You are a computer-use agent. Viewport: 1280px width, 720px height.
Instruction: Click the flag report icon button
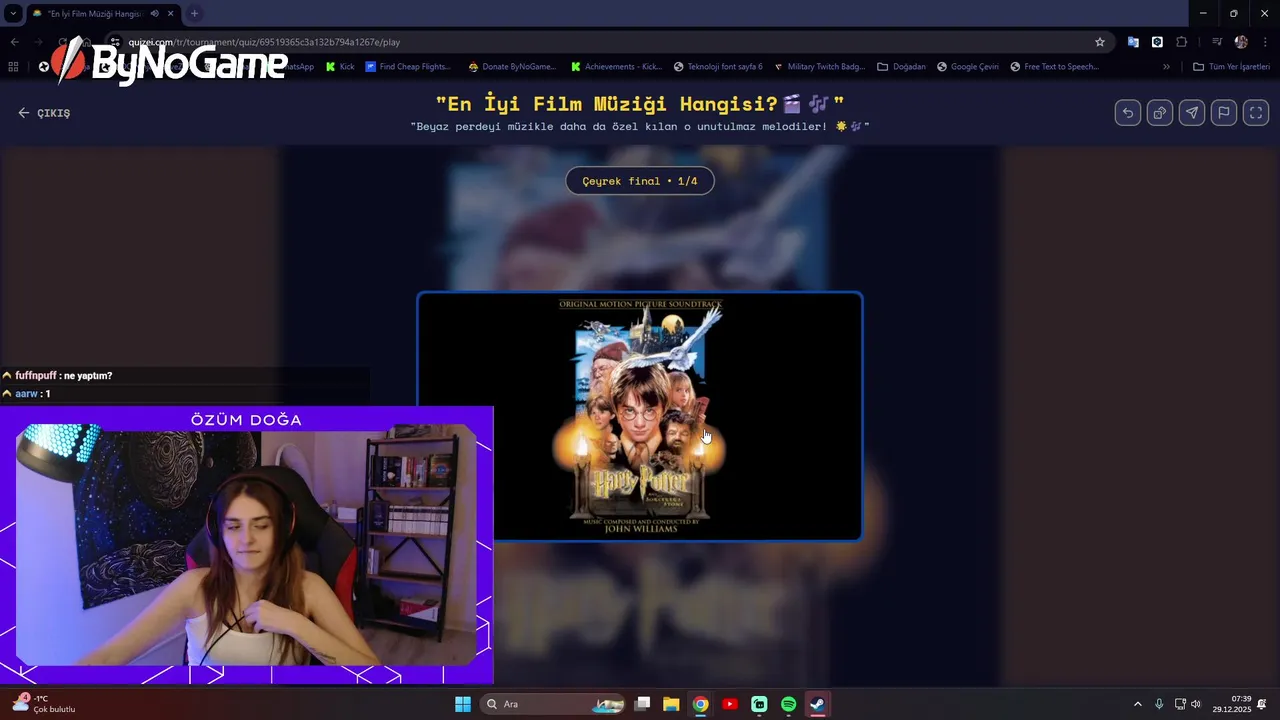tap(1224, 113)
